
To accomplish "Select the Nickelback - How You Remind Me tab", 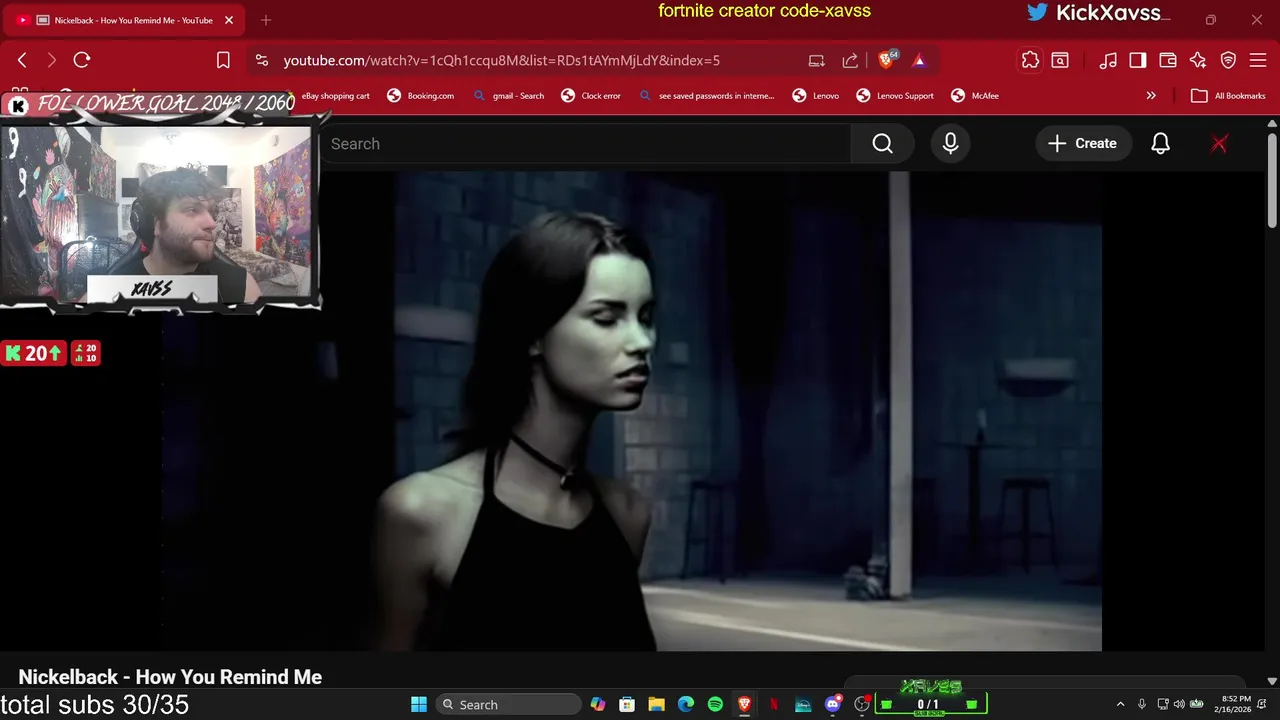I will pyautogui.click(x=124, y=20).
